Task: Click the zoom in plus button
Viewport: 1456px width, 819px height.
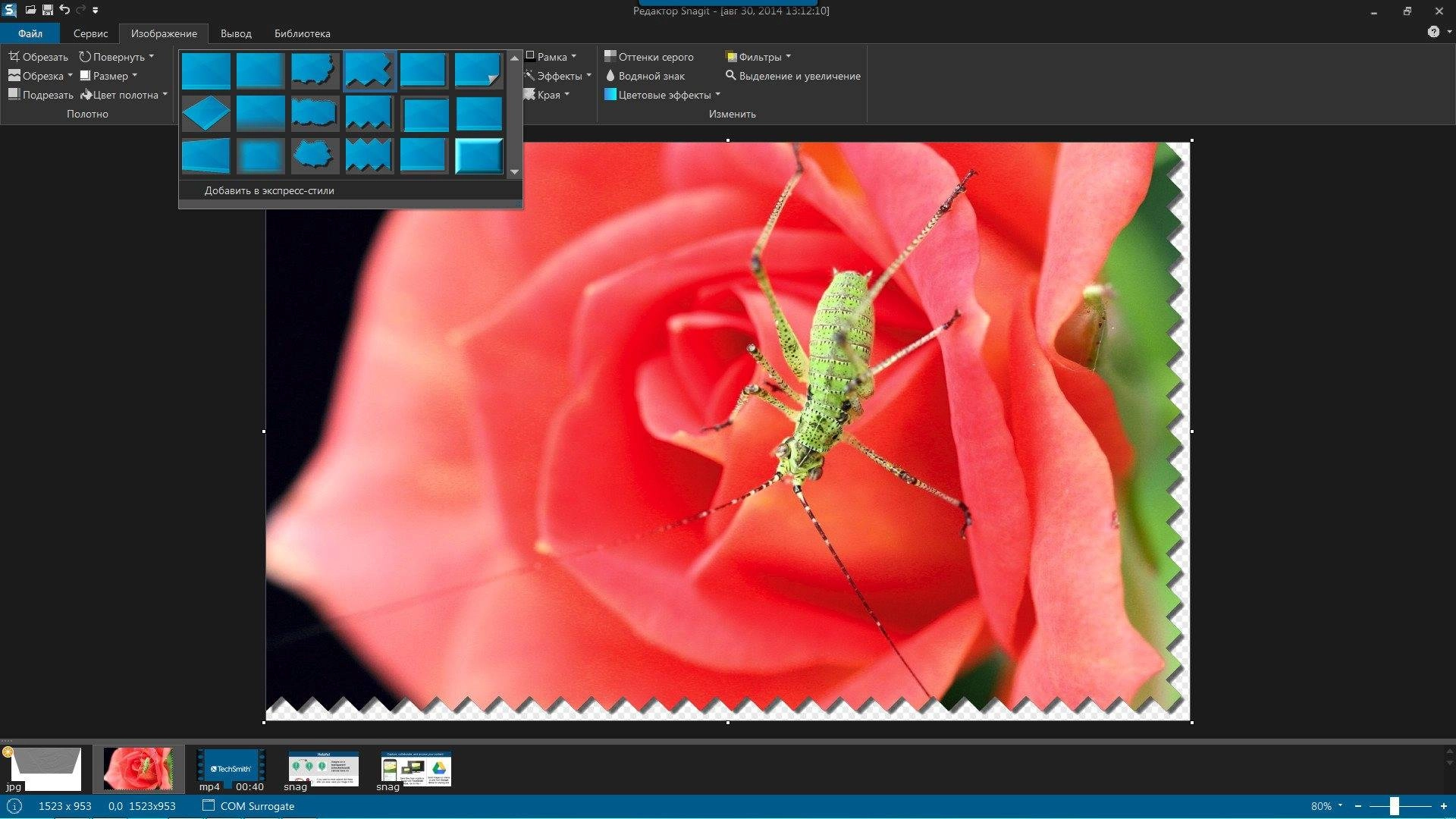Action: [x=1444, y=806]
